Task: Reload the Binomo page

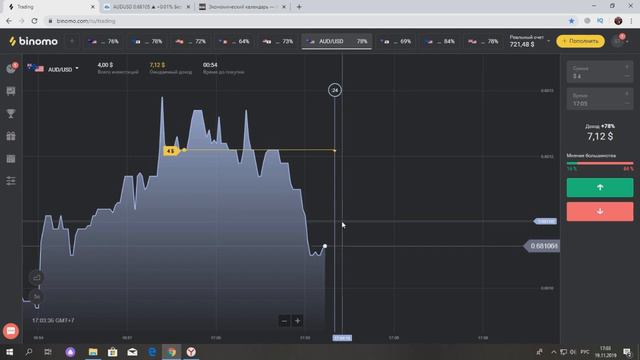Action: (x=34, y=21)
